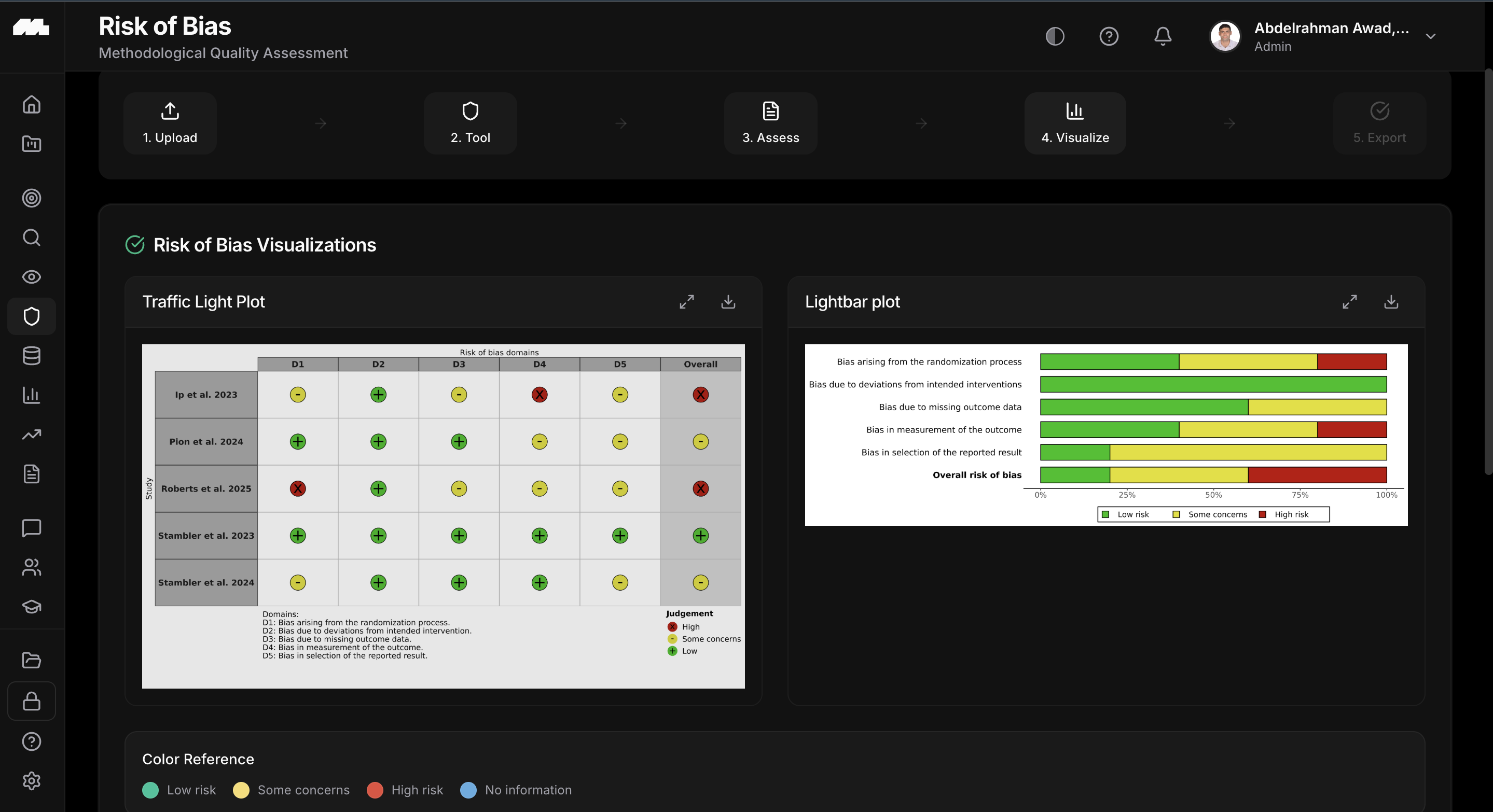Open the notifications bell
This screenshot has height=812, width=1493.
(1162, 36)
